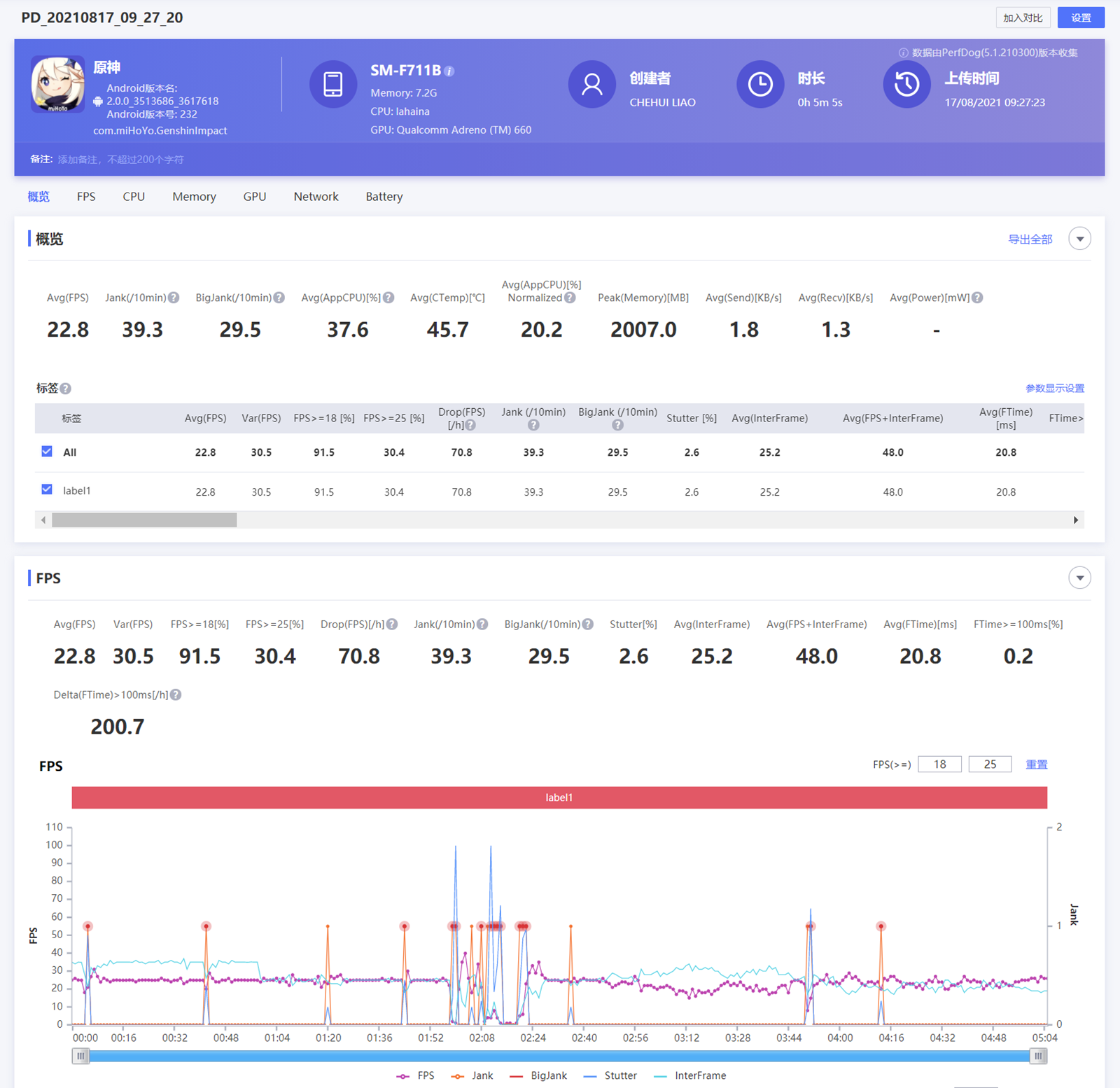Uncheck the All label checkbox
The image size is (1120, 1088).
tap(47, 452)
